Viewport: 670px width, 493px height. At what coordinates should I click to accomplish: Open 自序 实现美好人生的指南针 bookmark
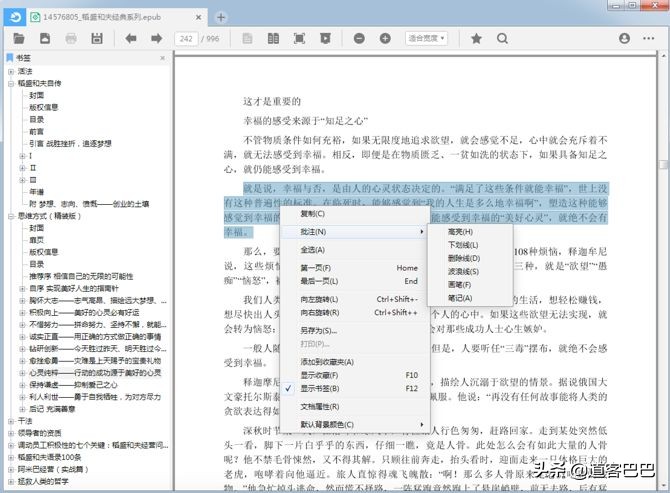74,288
